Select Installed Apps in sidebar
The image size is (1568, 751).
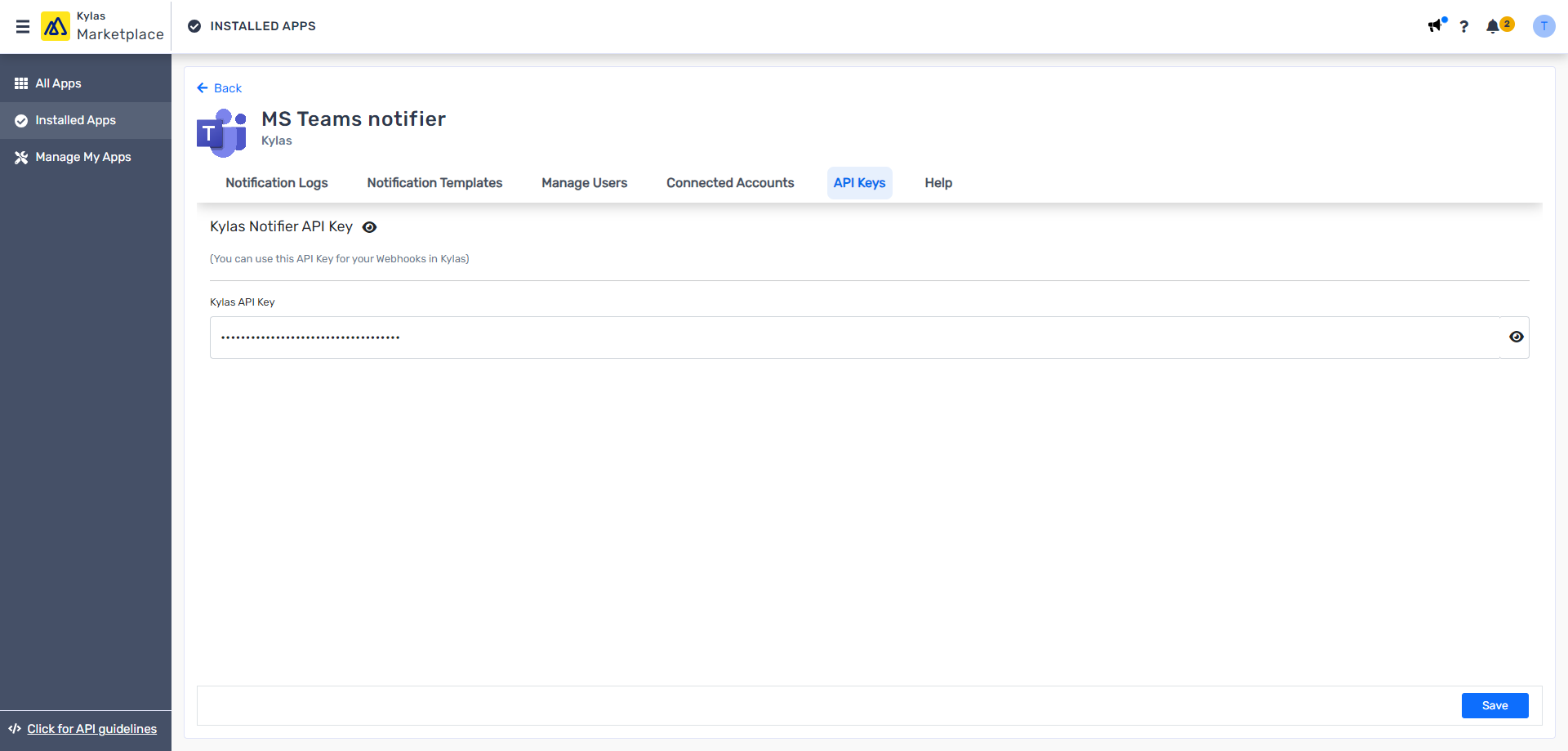point(86,120)
